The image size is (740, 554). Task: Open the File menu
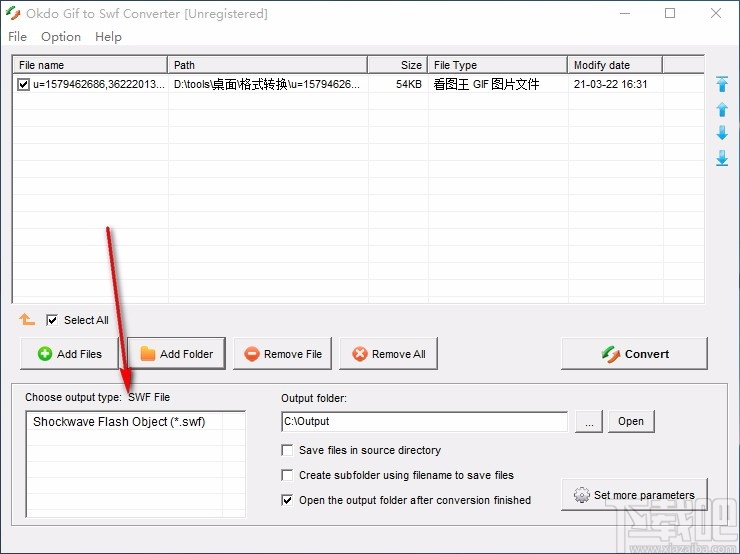17,36
